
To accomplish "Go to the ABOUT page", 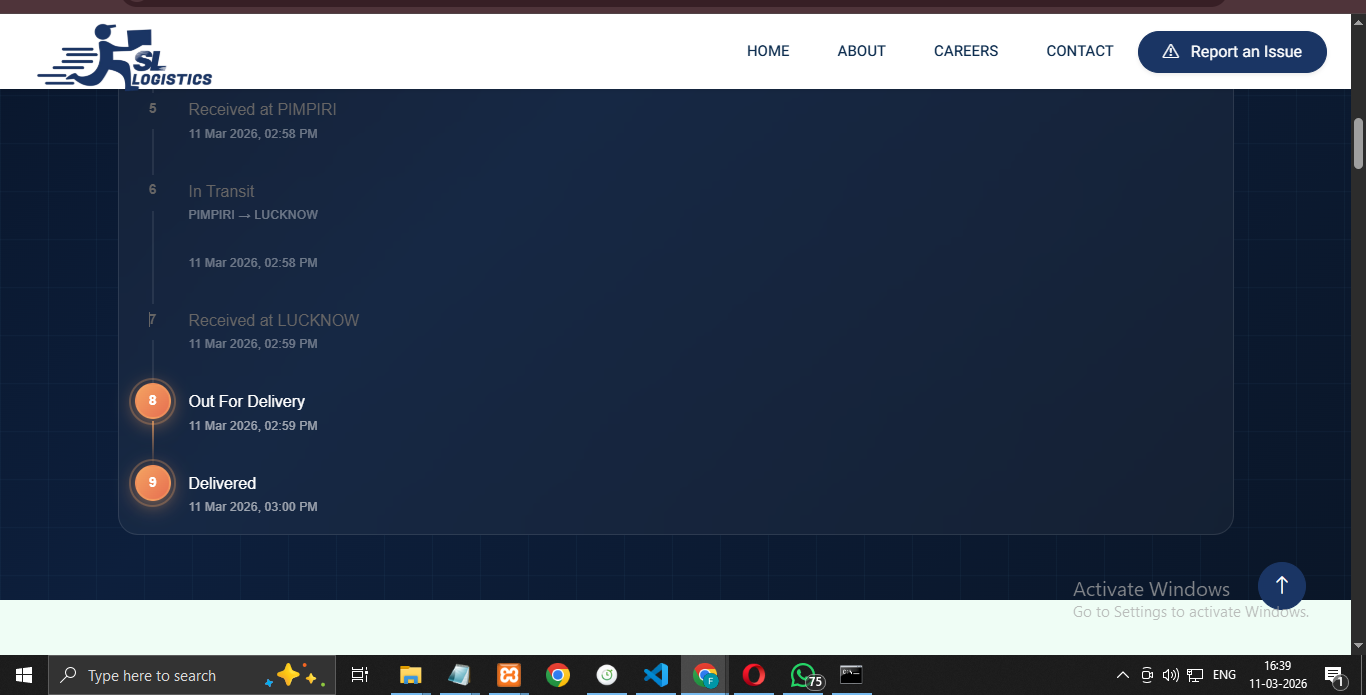I will (x=861, y=51).
